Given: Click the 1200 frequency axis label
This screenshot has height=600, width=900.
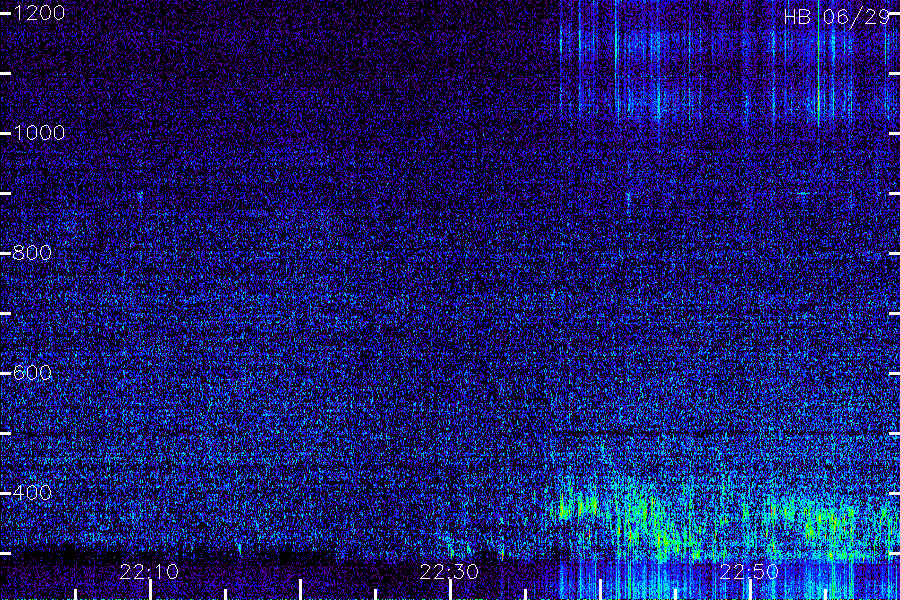Looking at the screenshot, I should coord(38,13).
